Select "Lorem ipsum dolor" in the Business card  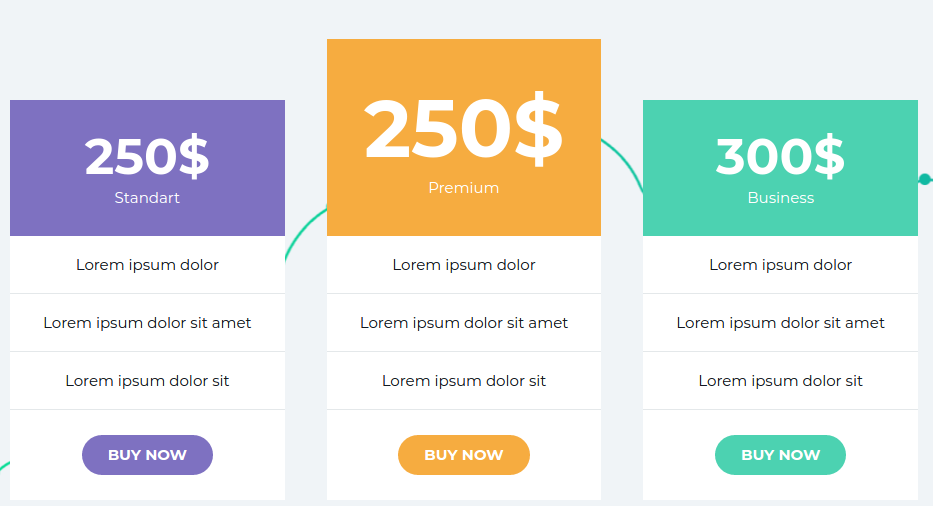point(780,265)
